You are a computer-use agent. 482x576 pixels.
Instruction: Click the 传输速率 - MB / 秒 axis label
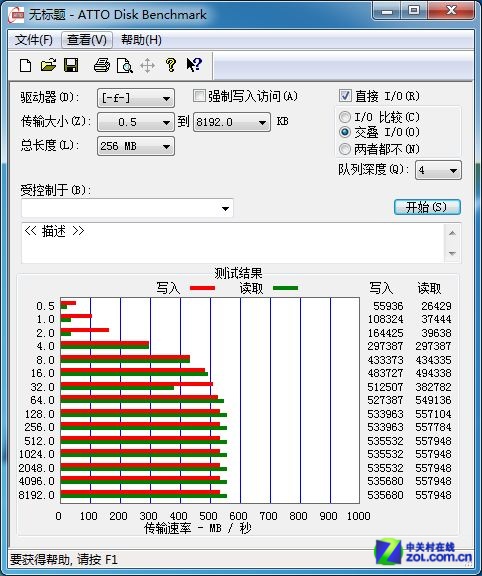(x=198, y=528)
